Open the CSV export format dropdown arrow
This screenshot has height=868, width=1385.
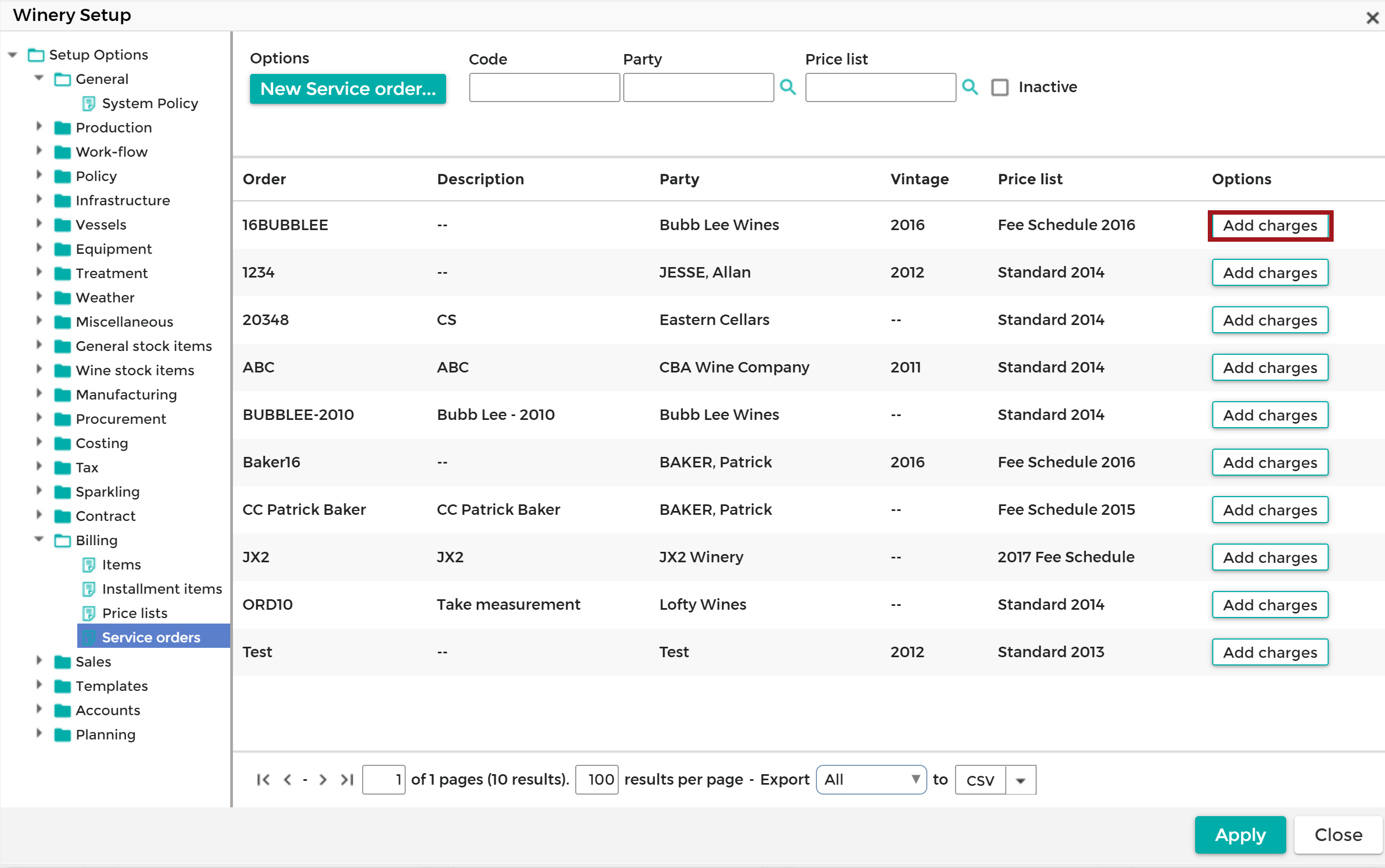point(1020,780)
